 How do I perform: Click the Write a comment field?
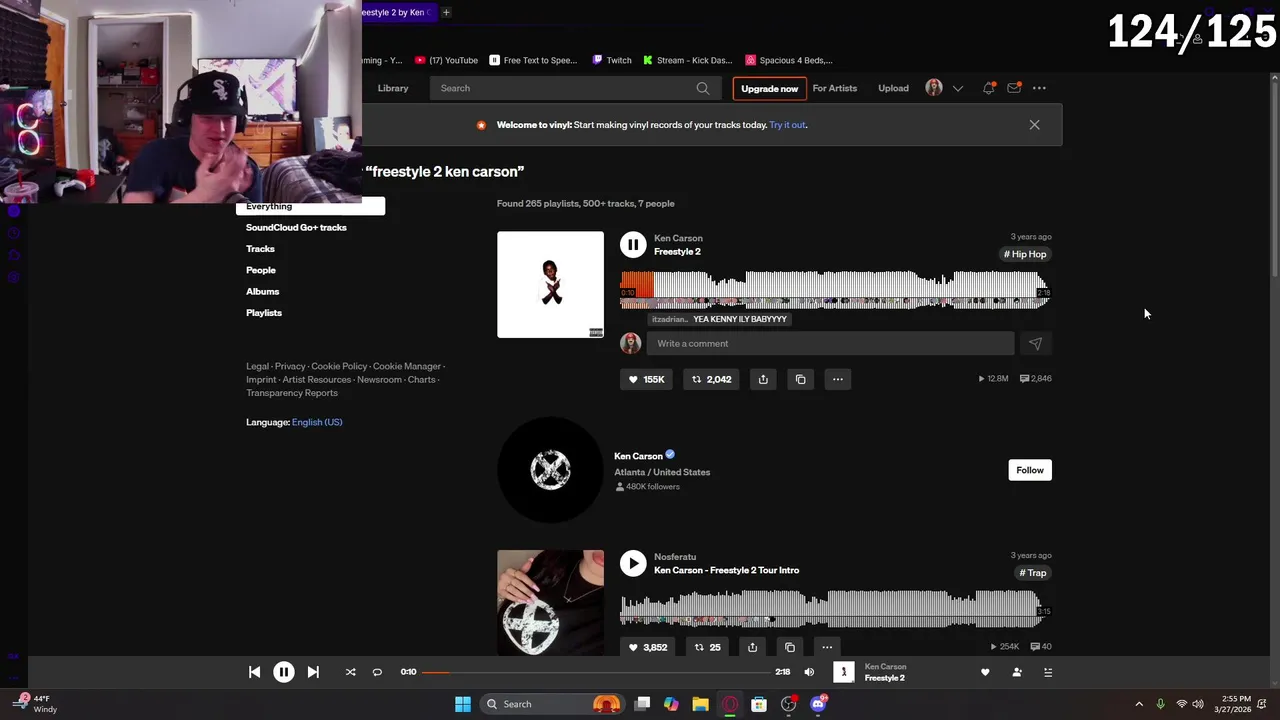tap(830, 343)
